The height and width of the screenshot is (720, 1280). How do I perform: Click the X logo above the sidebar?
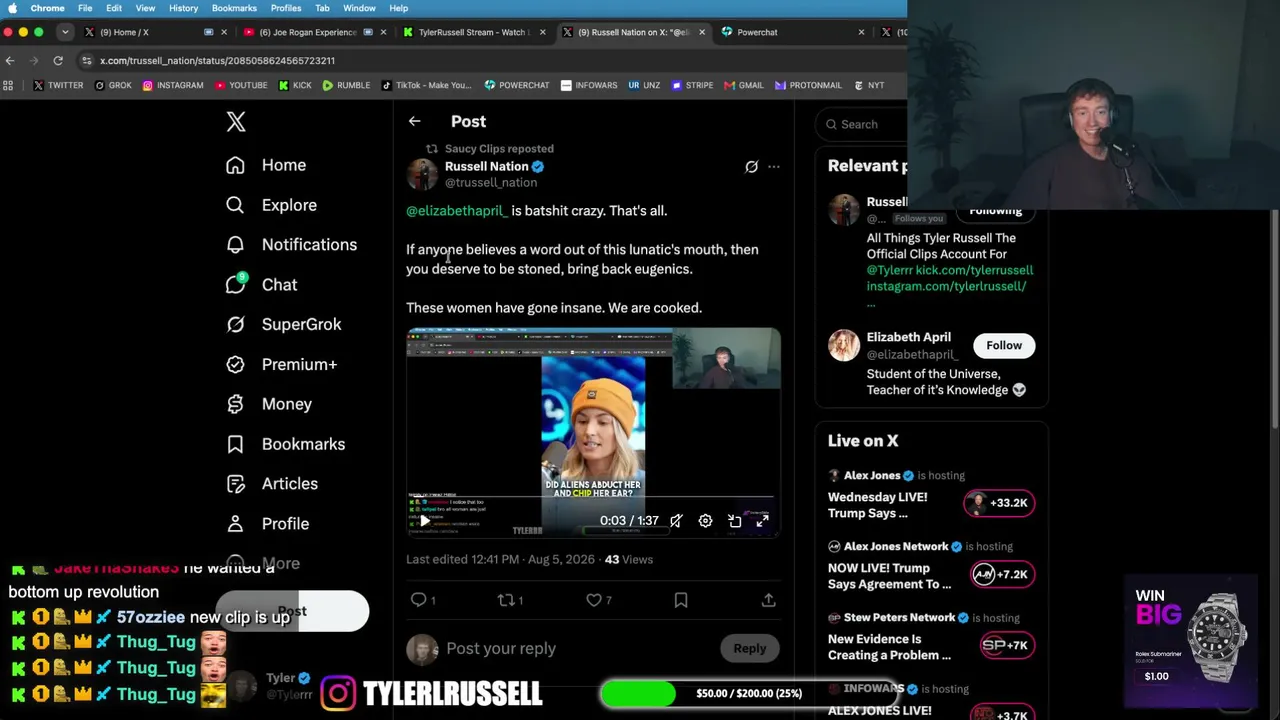[236, 122]
